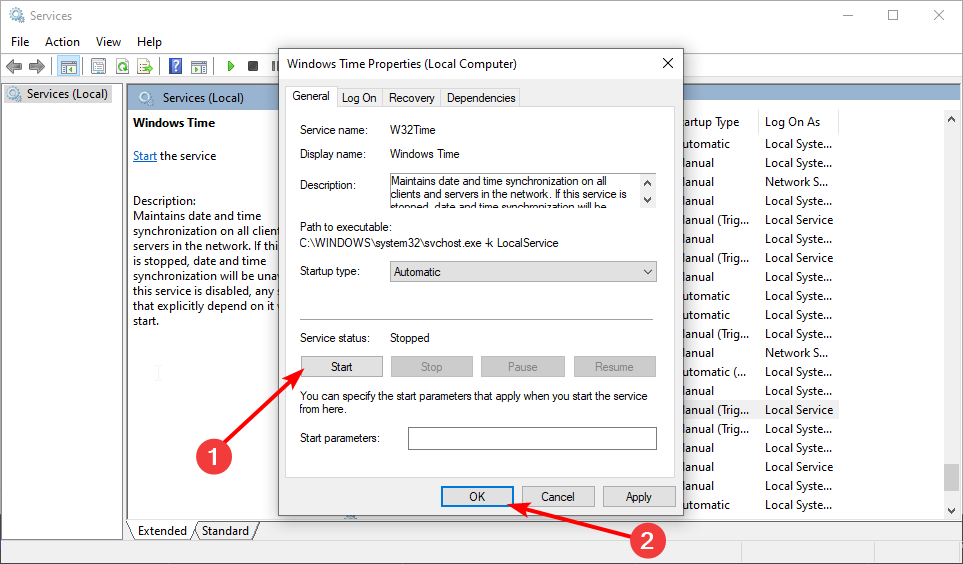Open the Startup type dropdown
Image resolution: width=963 pixels, height=564 pixels.
pyautogui.click(x=523, y=272)
